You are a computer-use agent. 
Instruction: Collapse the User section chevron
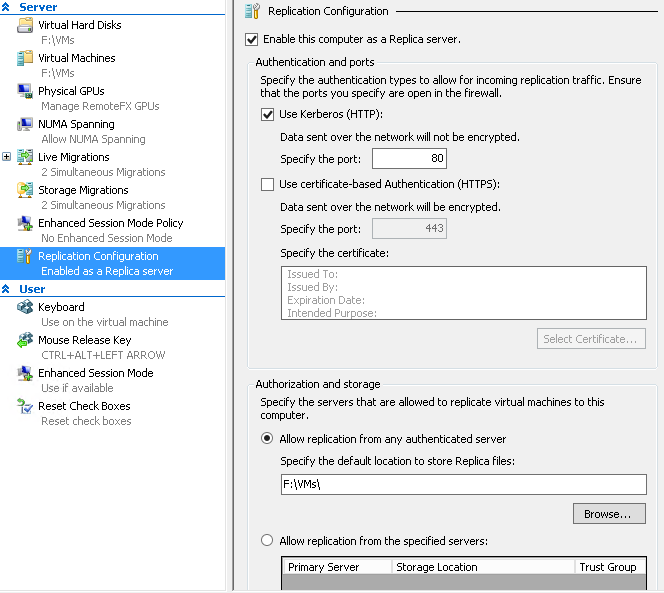tap(6, 289)
